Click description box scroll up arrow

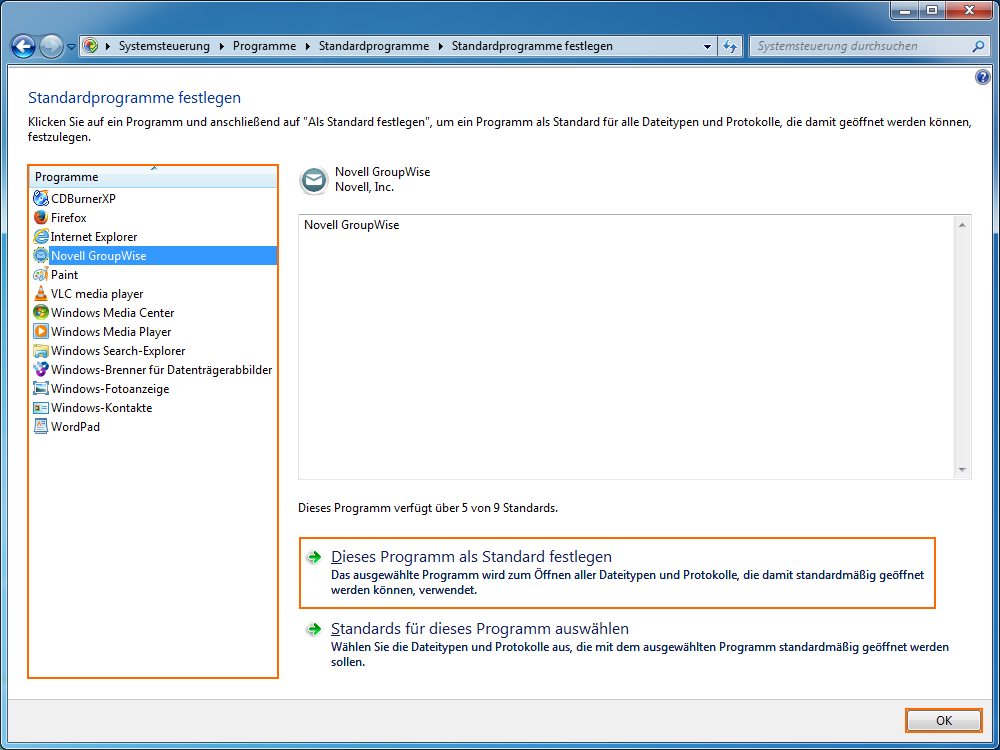[962, 224]
